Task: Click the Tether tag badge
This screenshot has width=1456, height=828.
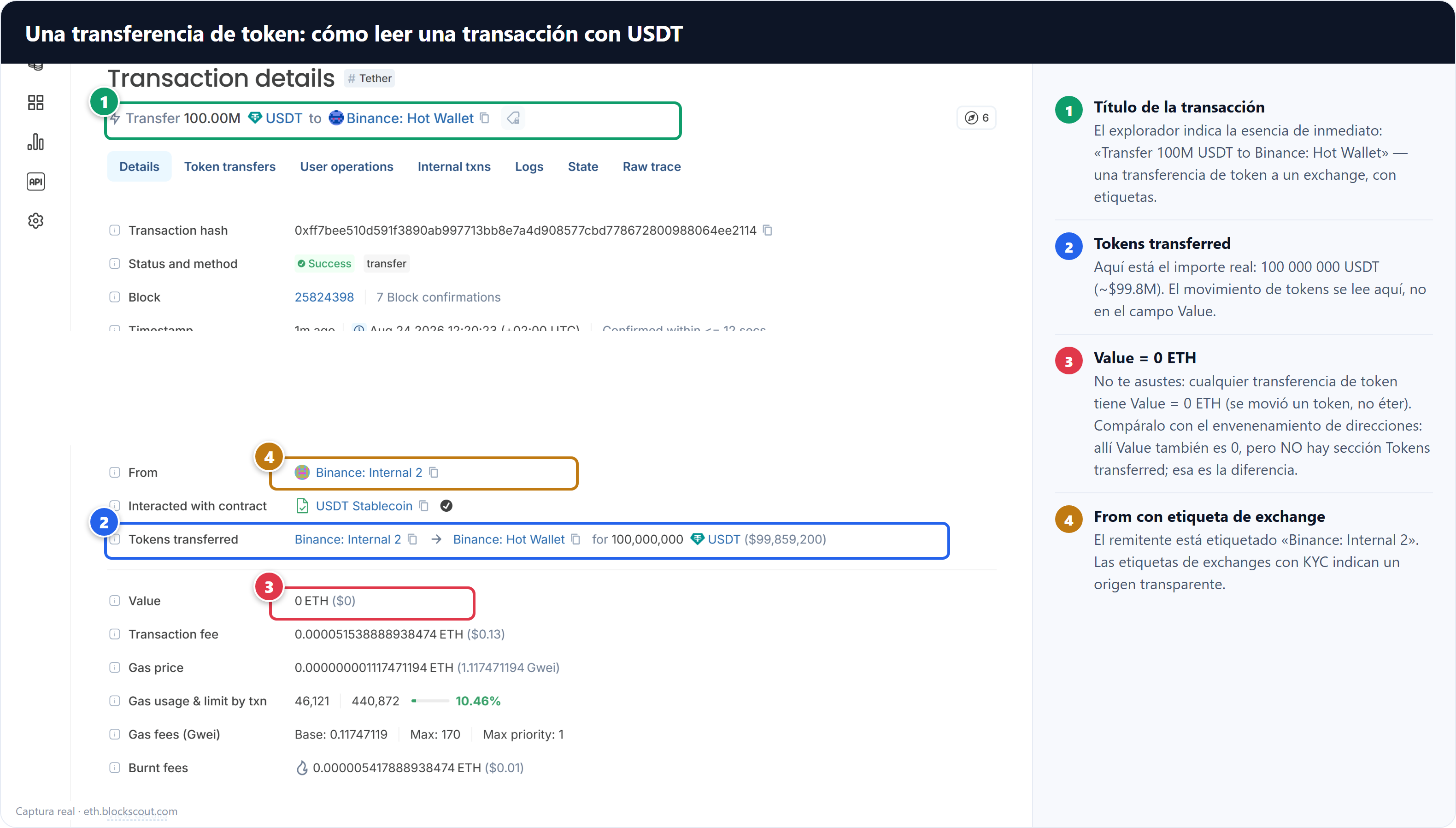Action: point(370,78)
